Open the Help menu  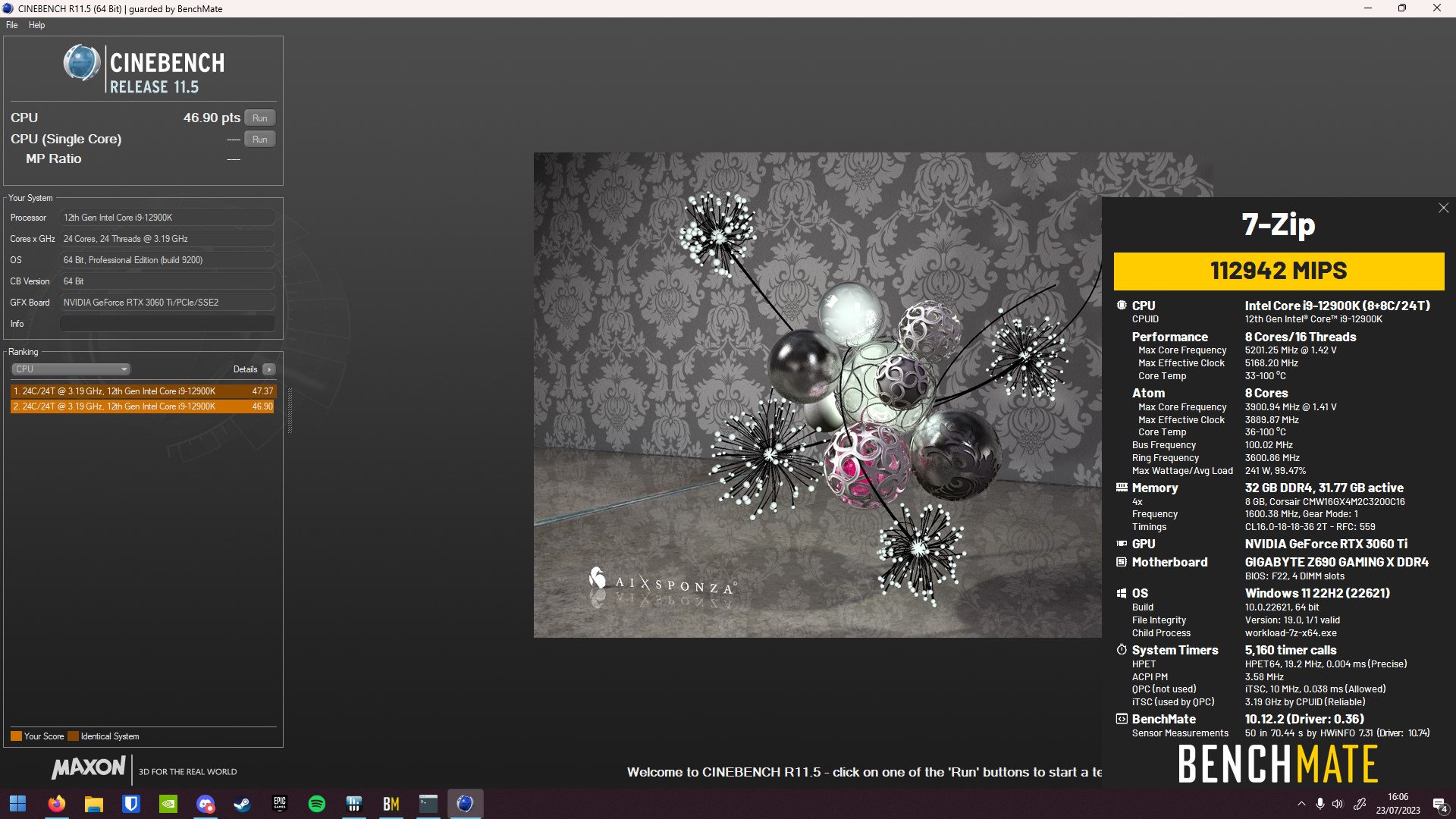coord(36,25)
